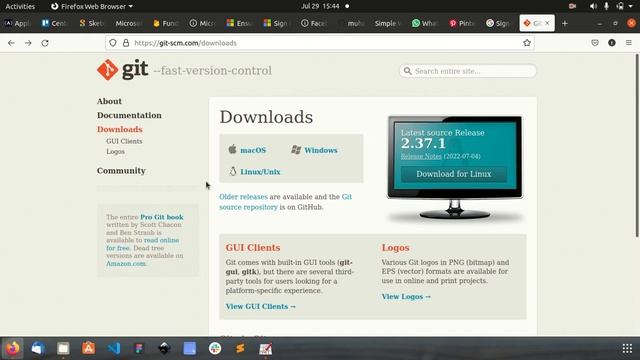Click the Firefox icon in the dock
This screenshot has height=360, width=640.
click(x=12, y=348)
